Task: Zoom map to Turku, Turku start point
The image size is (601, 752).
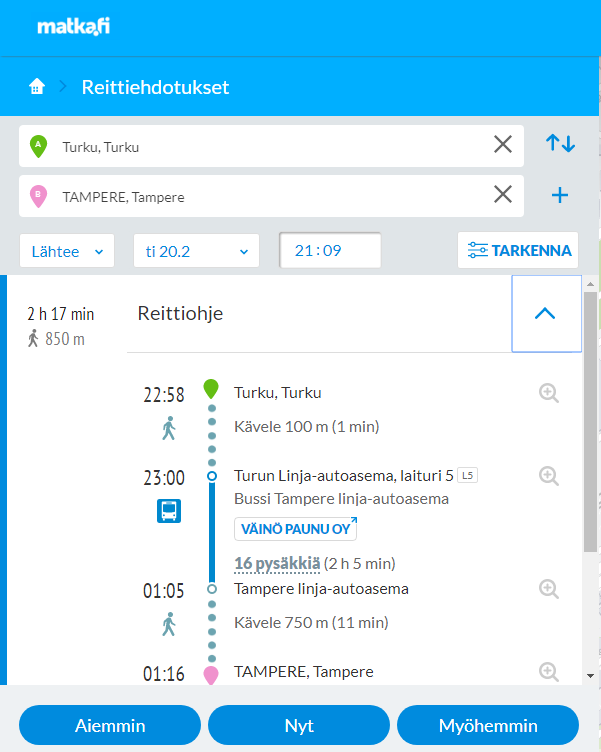Action: [x=549, y=393]
